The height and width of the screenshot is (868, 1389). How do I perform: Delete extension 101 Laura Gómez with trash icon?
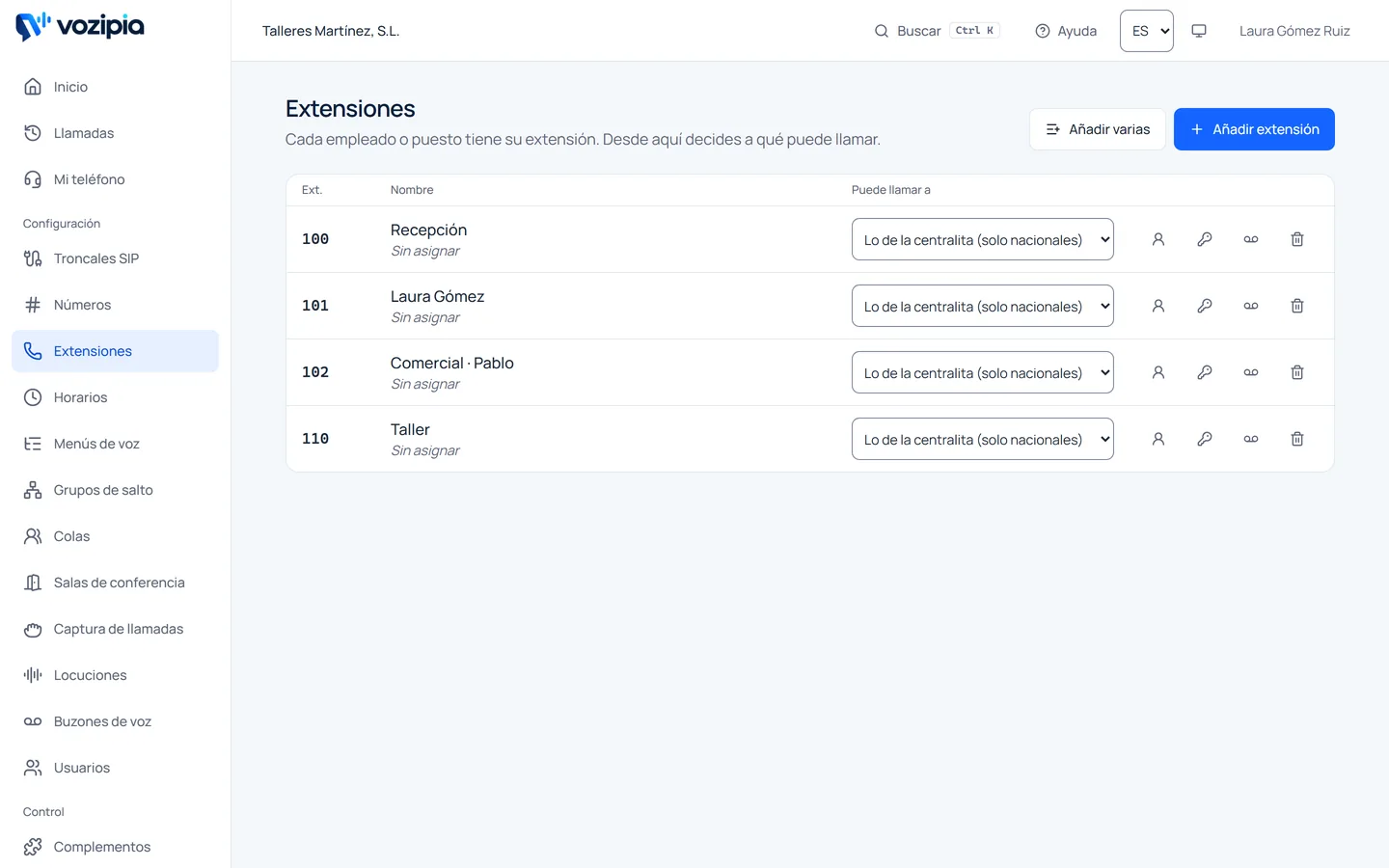point(1297,306)
